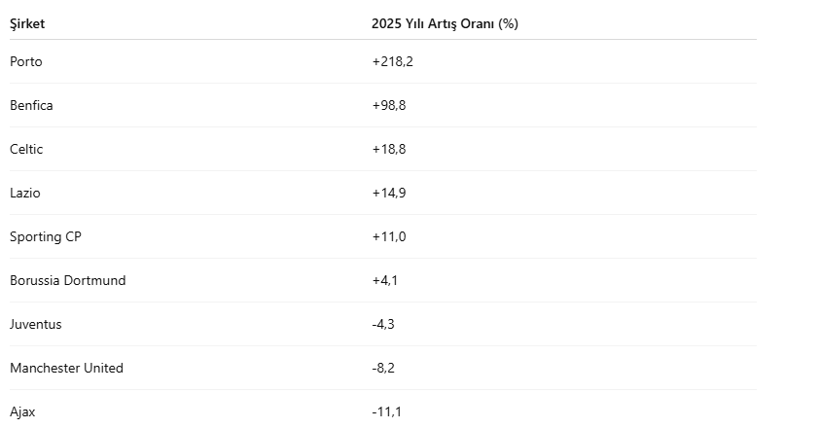Click the +4,1 value cell
Screen dimensions: 820x428
(384, 281)
